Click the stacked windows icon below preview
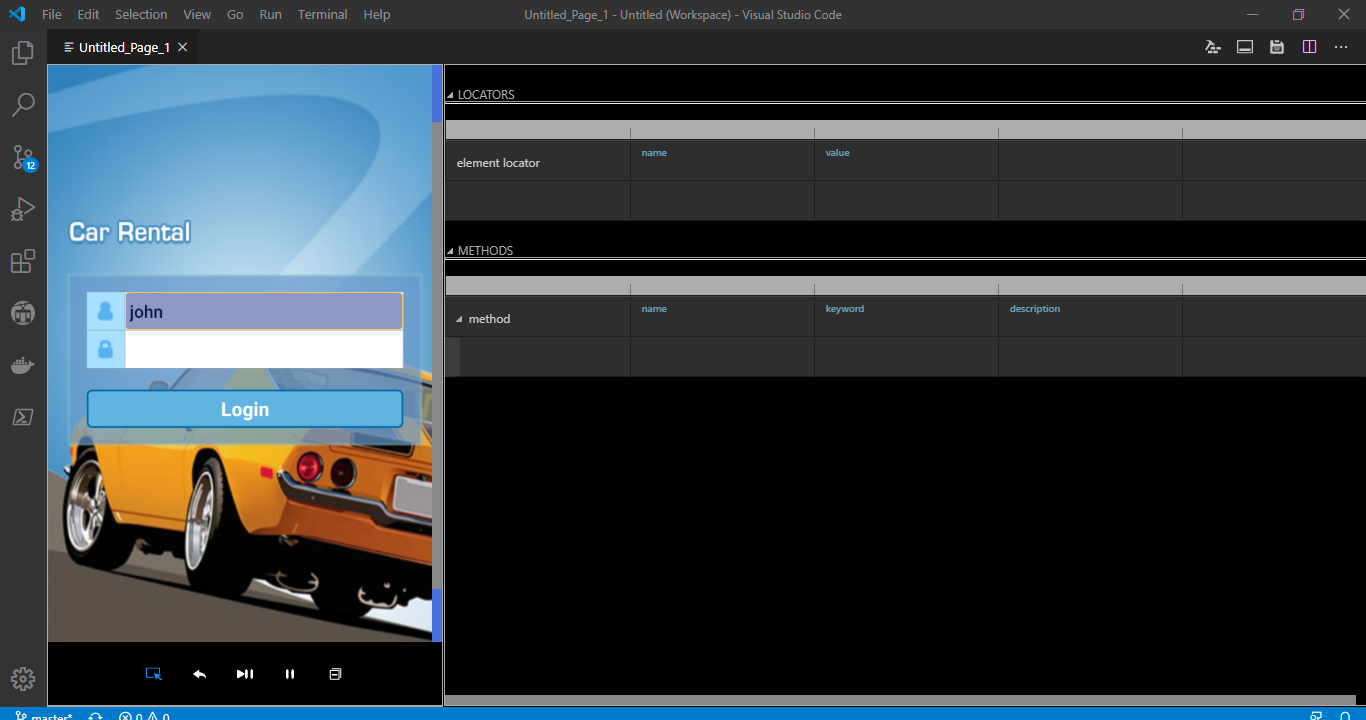This screenshot has width=1366, height=720. click(x=335, y=674)
